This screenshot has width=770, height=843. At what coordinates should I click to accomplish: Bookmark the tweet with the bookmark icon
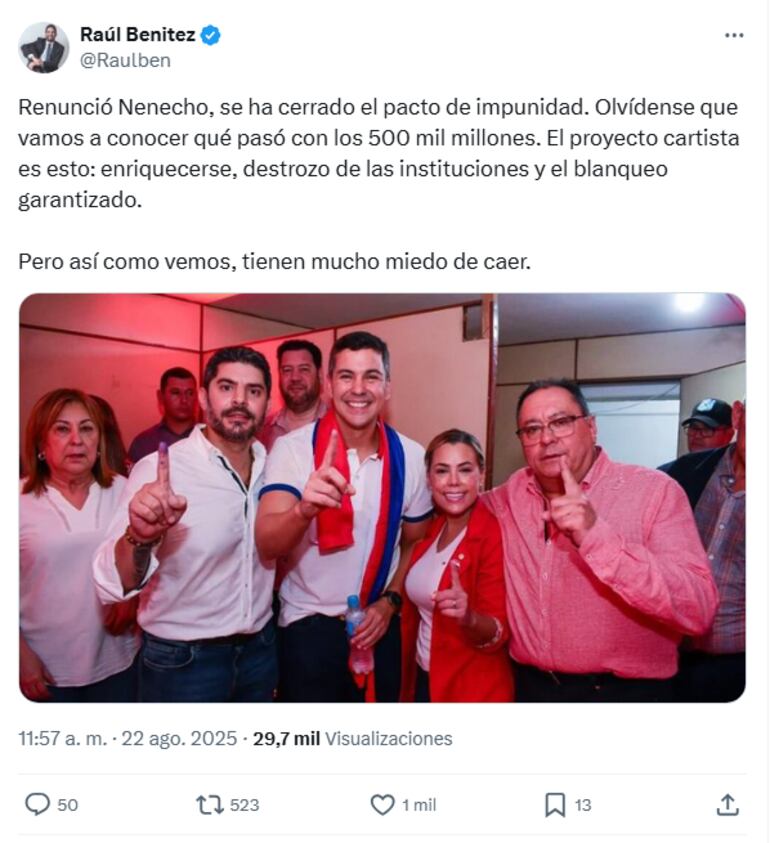[x=555, y=805]
